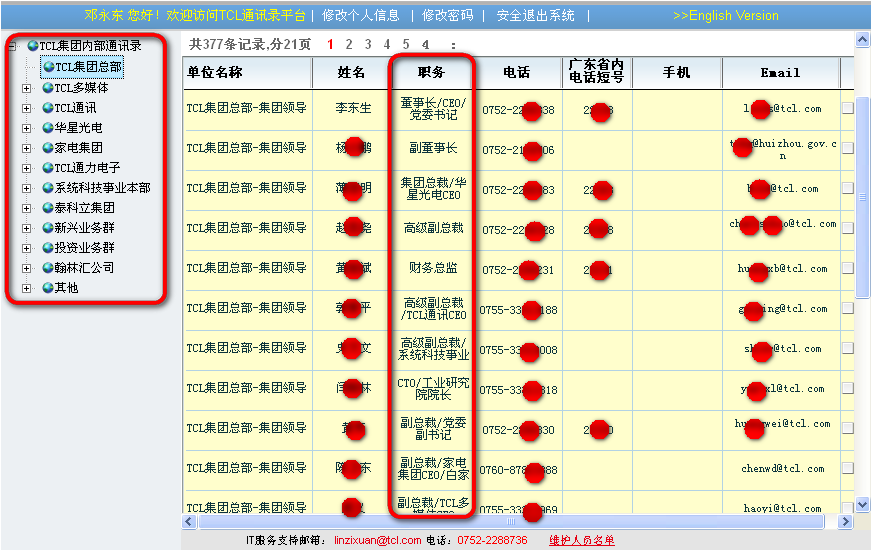The width and height of the screenshot is (873, 550).
Task: Click globe icon beside 家电集团
Action: [48, 148]
